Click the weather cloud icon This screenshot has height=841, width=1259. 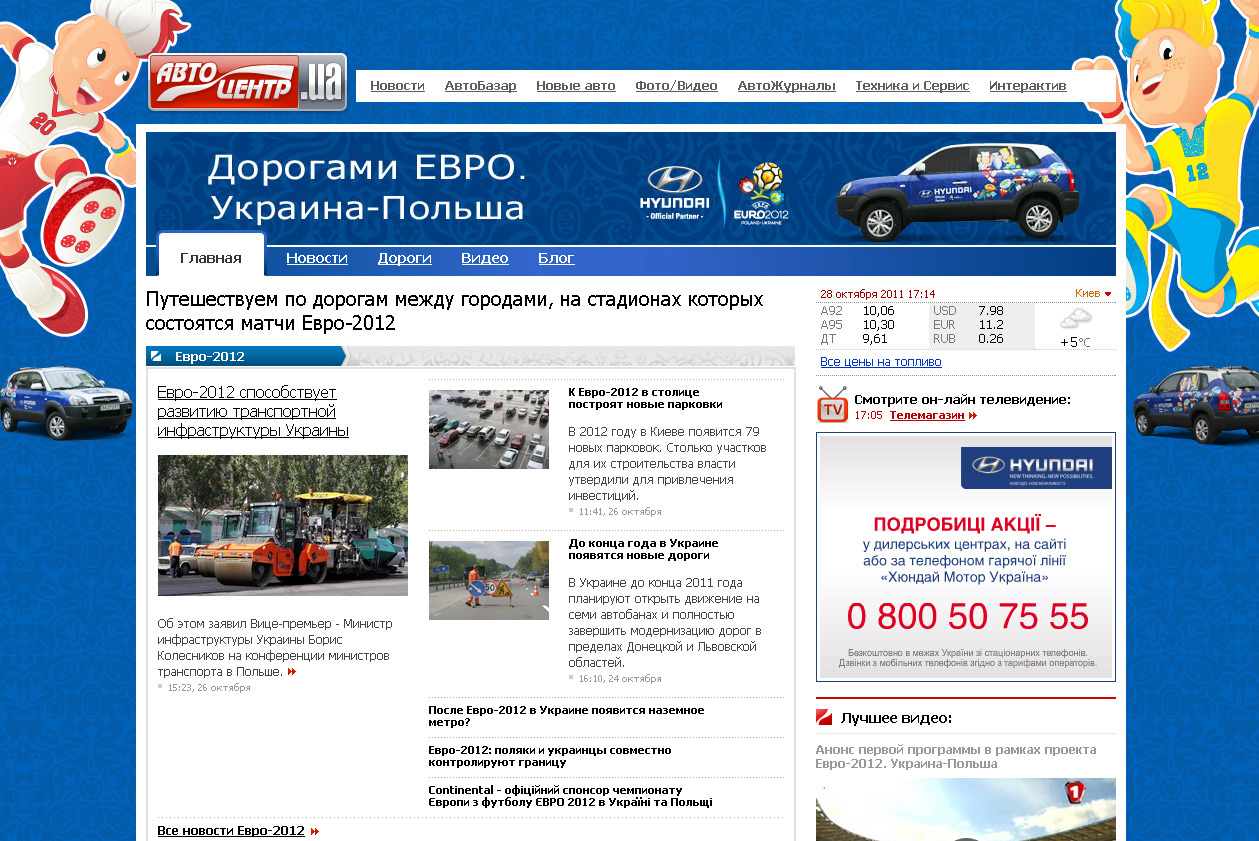(x=1075, y=320)
